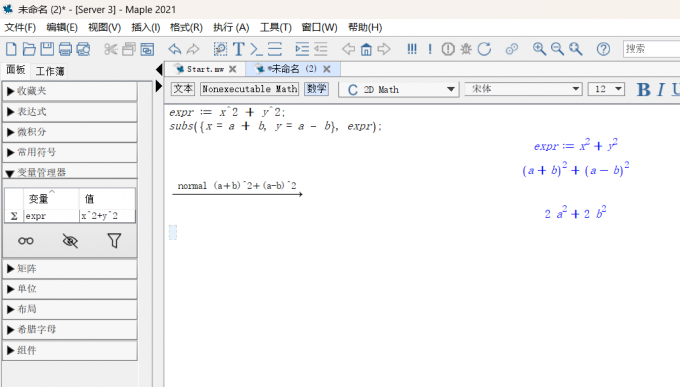
Task: Undo the last action
Action: click(x=175, y=49)
